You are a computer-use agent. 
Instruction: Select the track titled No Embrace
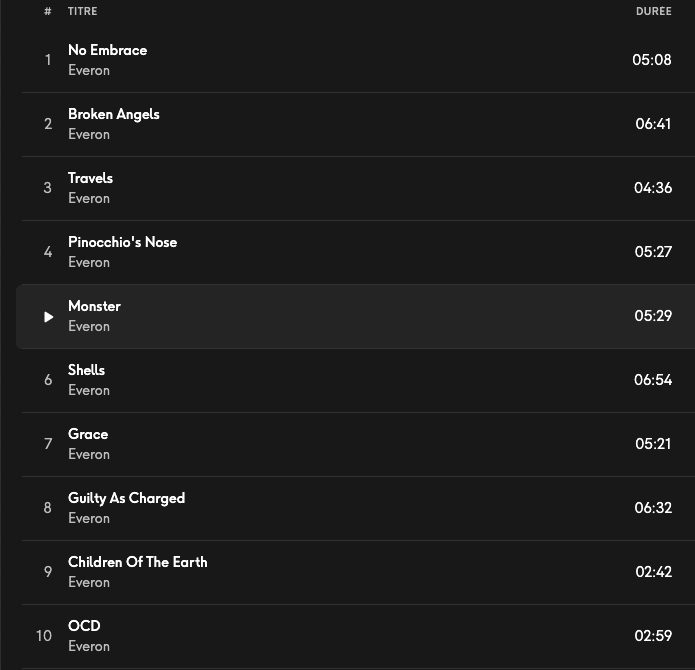pyautogui.click(x=107, y=50)
